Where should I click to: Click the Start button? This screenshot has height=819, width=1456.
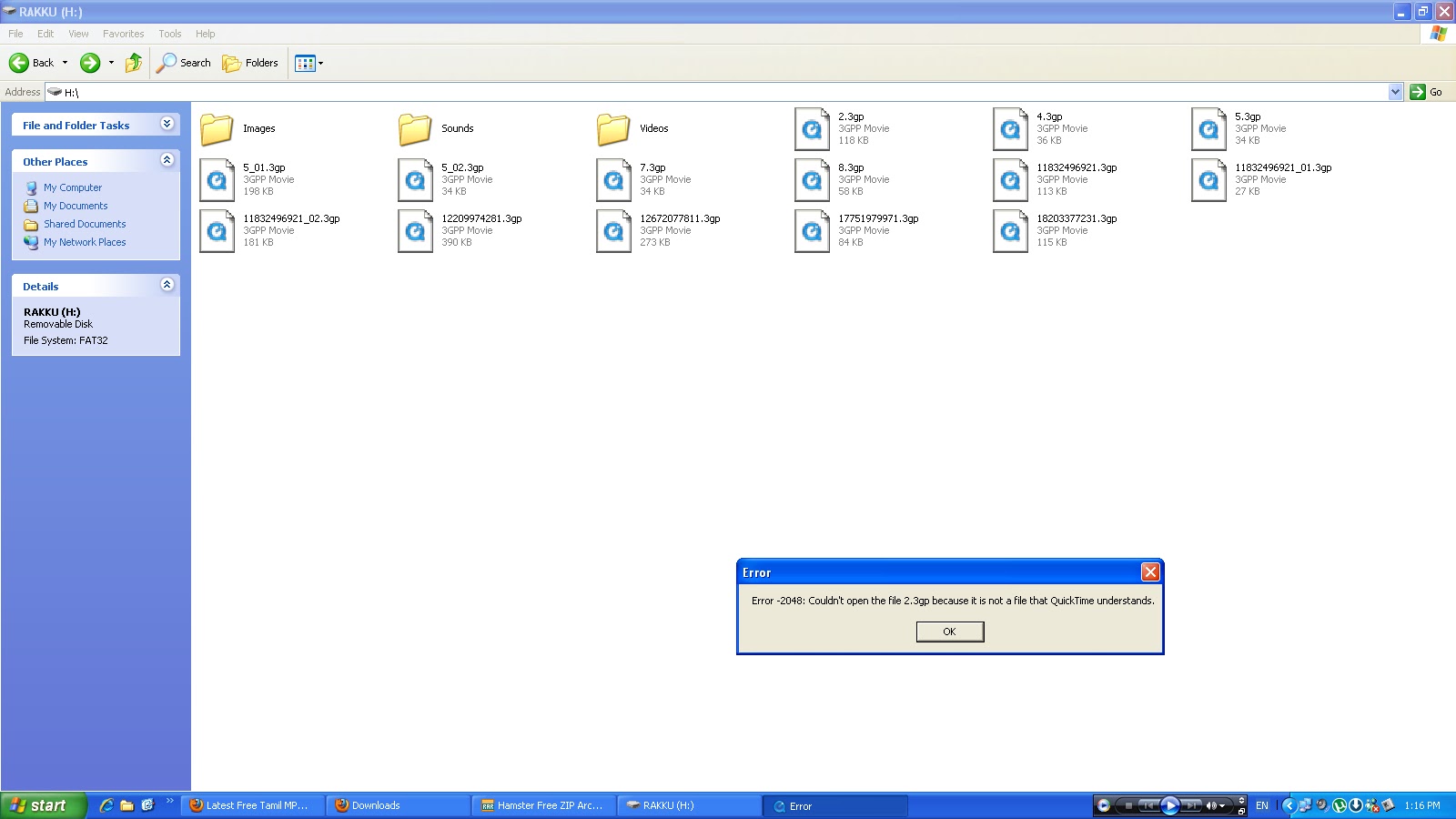(x=43, y=805)
